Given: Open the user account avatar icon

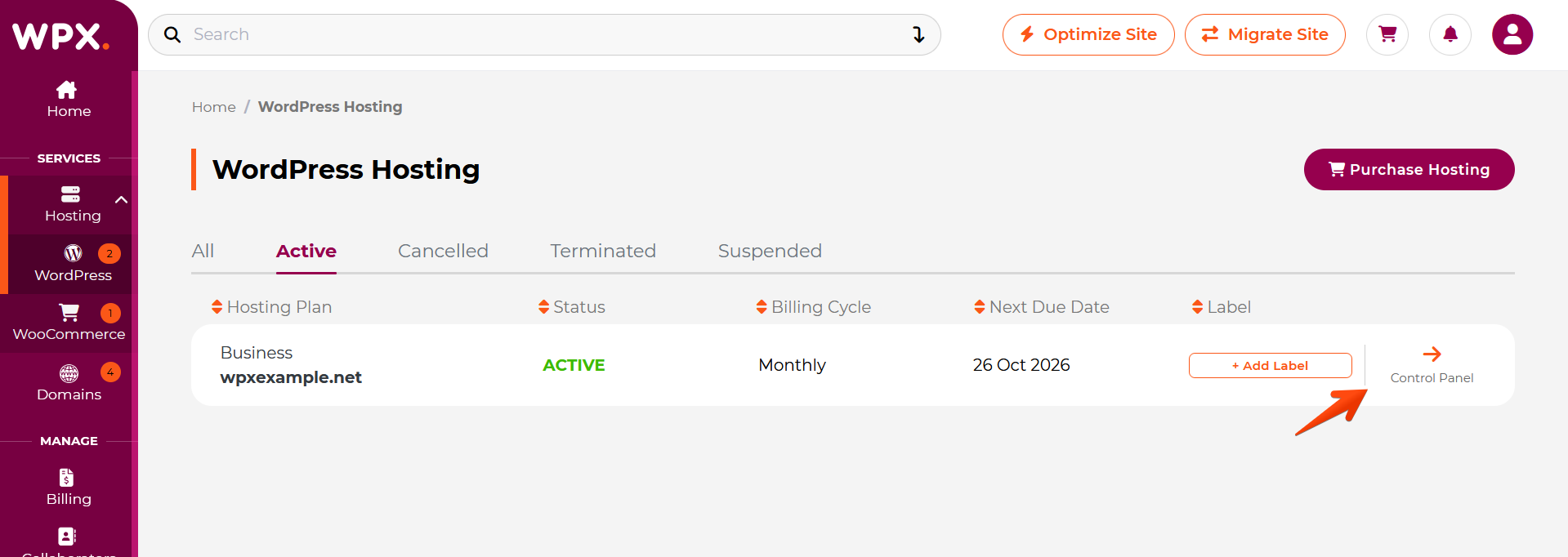Looking at the screenshot, I should [x=1512, y=34].
